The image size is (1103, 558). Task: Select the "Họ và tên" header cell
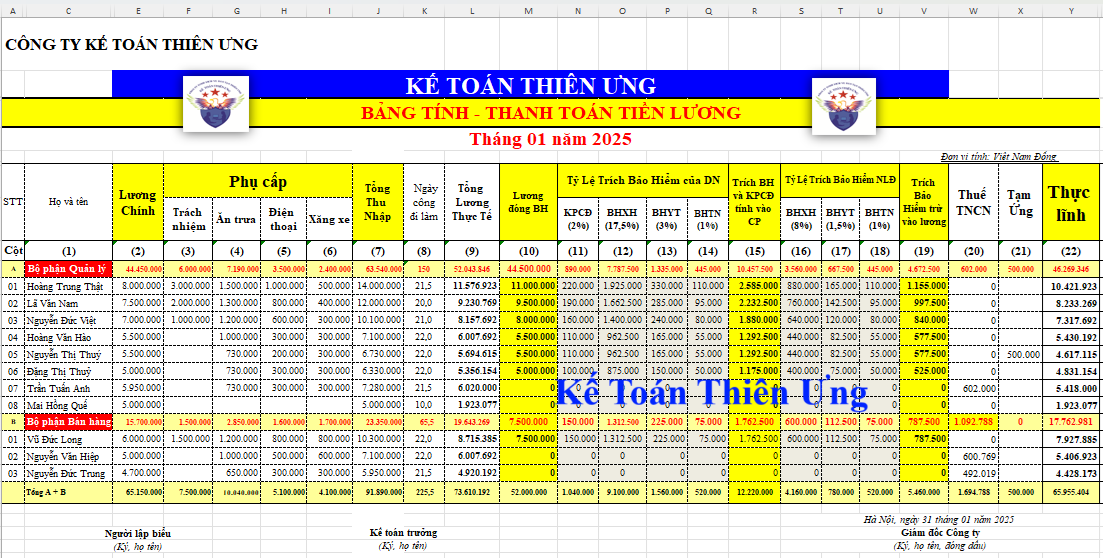point(68,202)
